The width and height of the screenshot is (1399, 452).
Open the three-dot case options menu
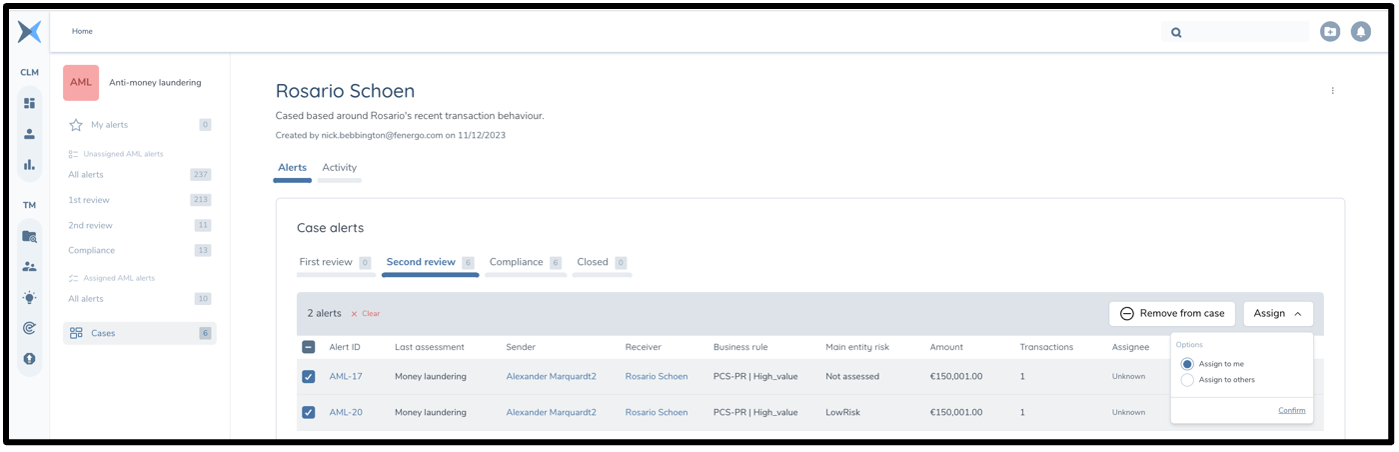pyautogui.click(x=1332, y=91)
